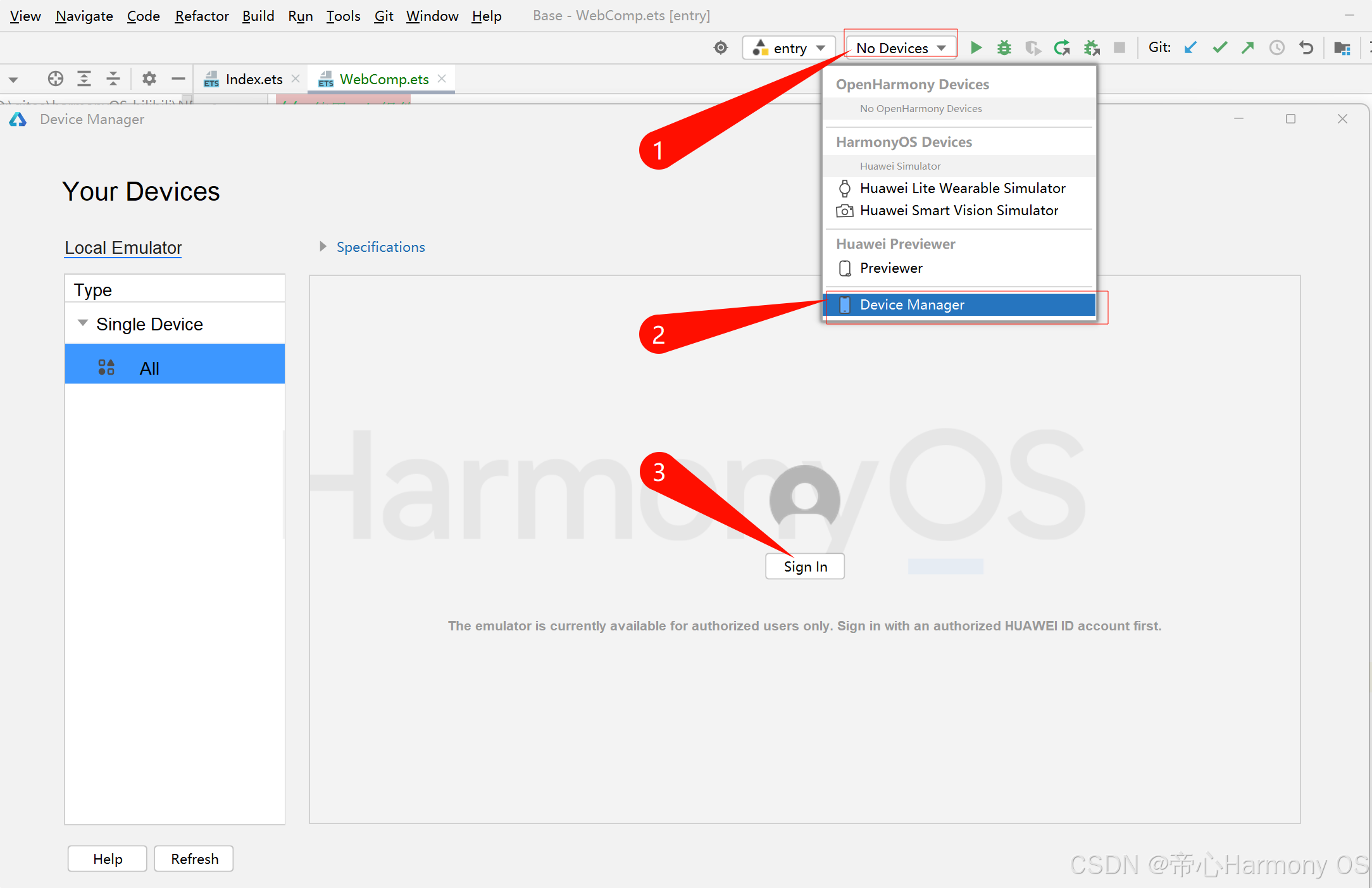Click the locate target crosshair icon
Image resolution: width=1372 pixels, height=888 pixels.
tap(56, 78)
